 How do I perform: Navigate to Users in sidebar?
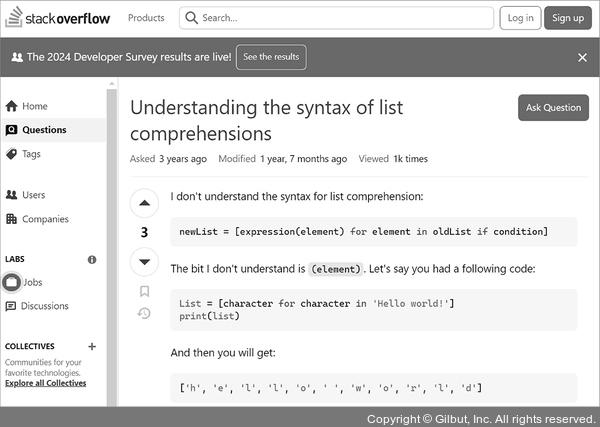pyautogui.click(x=33, y=195)
